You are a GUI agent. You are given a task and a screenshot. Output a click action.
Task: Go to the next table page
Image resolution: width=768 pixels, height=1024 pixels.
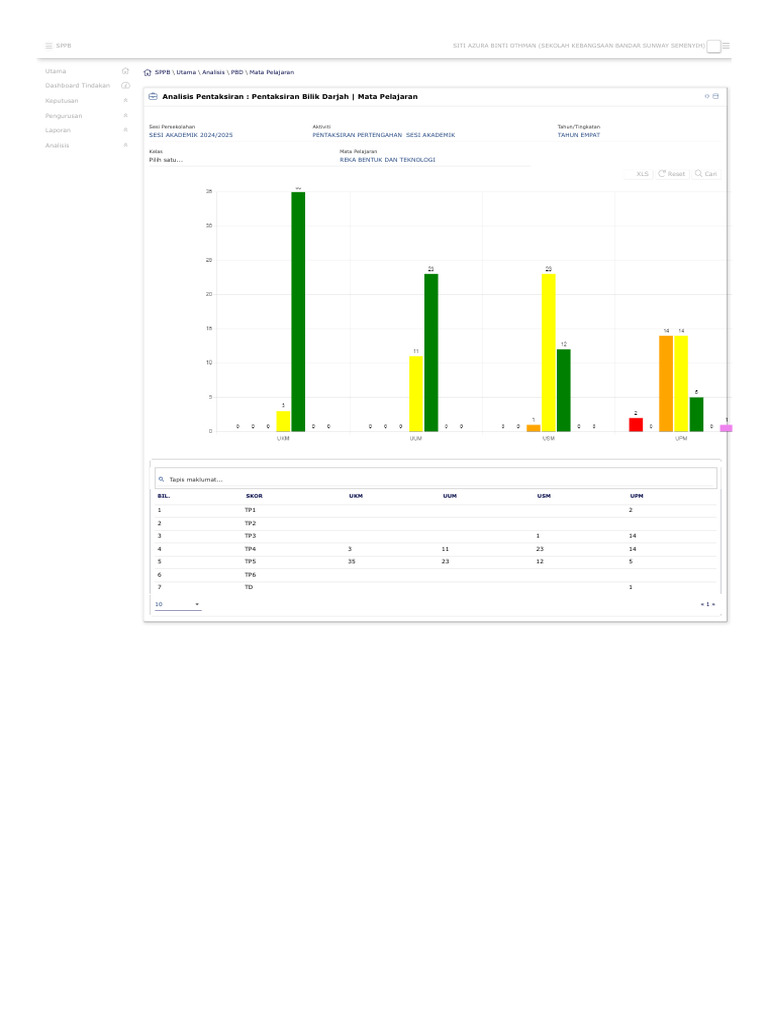714,604
